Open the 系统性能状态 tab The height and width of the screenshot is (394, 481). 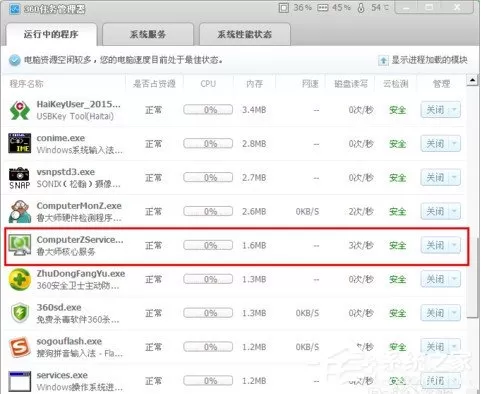tap(244, 34)
